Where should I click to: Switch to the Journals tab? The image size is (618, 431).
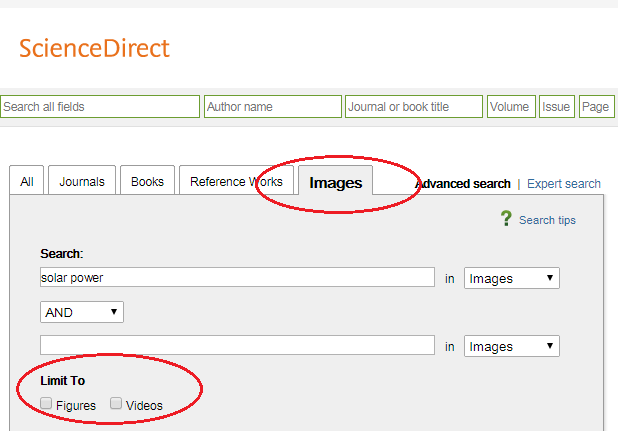[x=82, y=181]
